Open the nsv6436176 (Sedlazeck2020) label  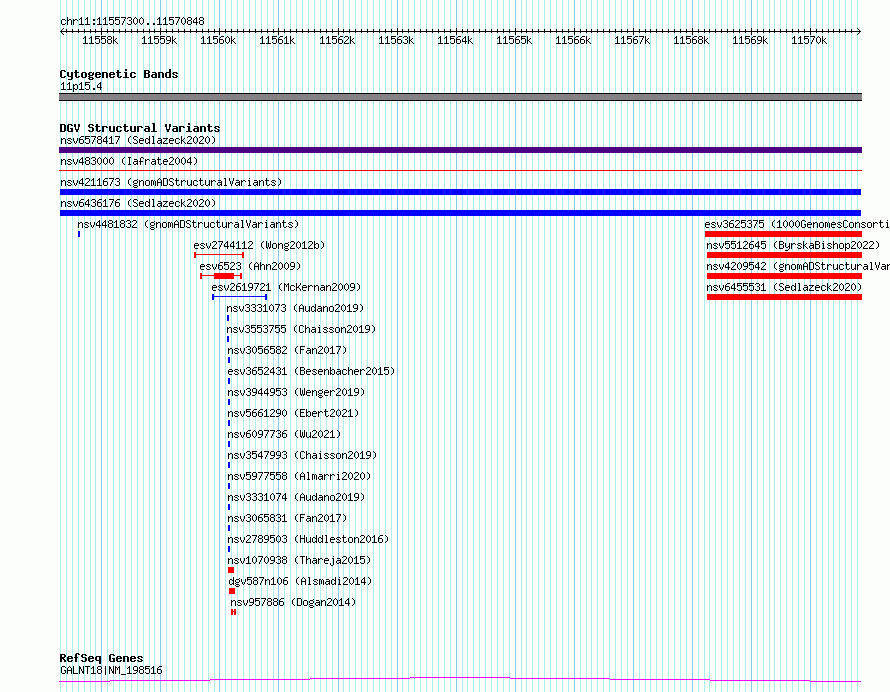pyautogui.click(x=138, y=203)
